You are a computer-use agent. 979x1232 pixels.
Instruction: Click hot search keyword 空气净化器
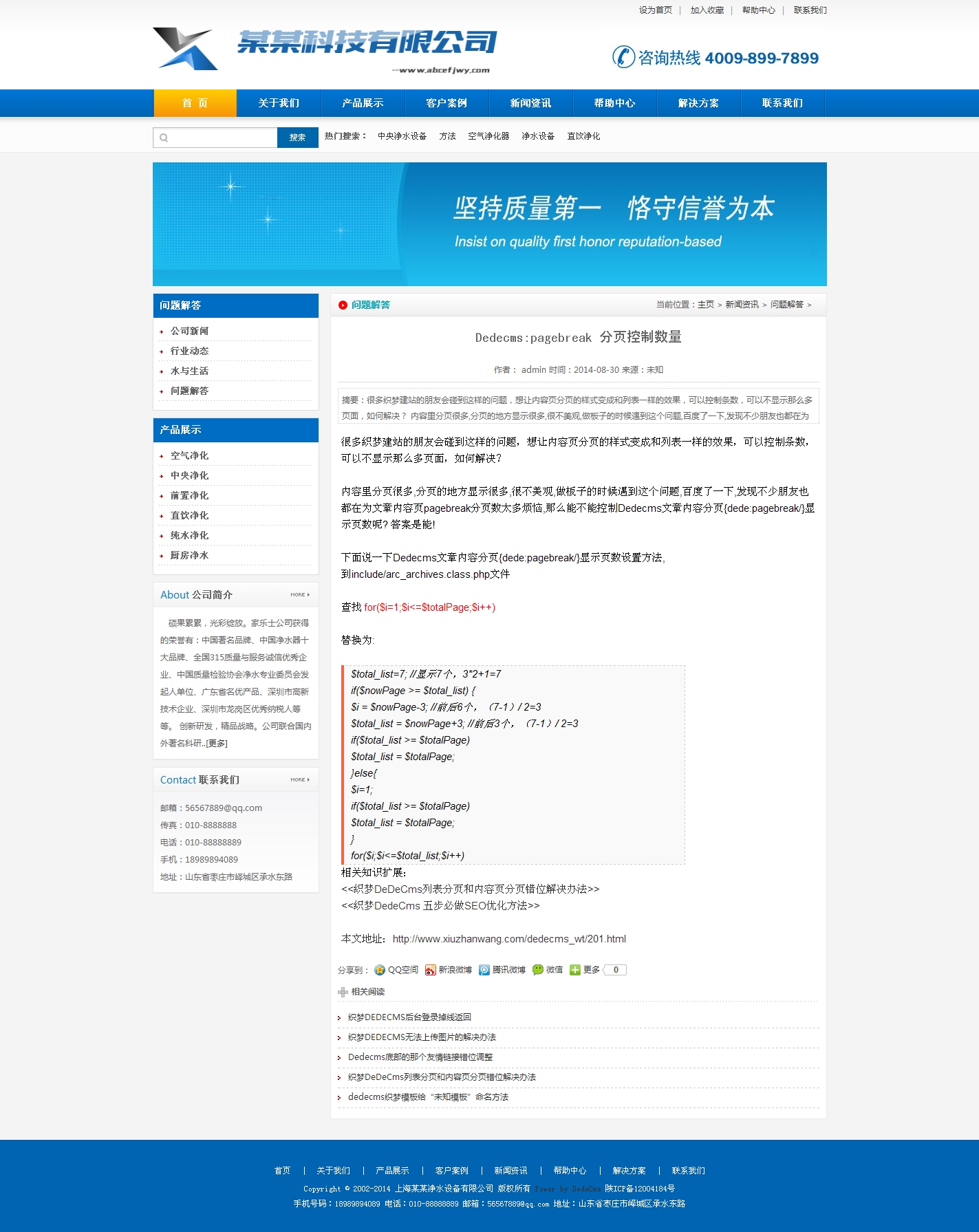[x=488, y=136]
